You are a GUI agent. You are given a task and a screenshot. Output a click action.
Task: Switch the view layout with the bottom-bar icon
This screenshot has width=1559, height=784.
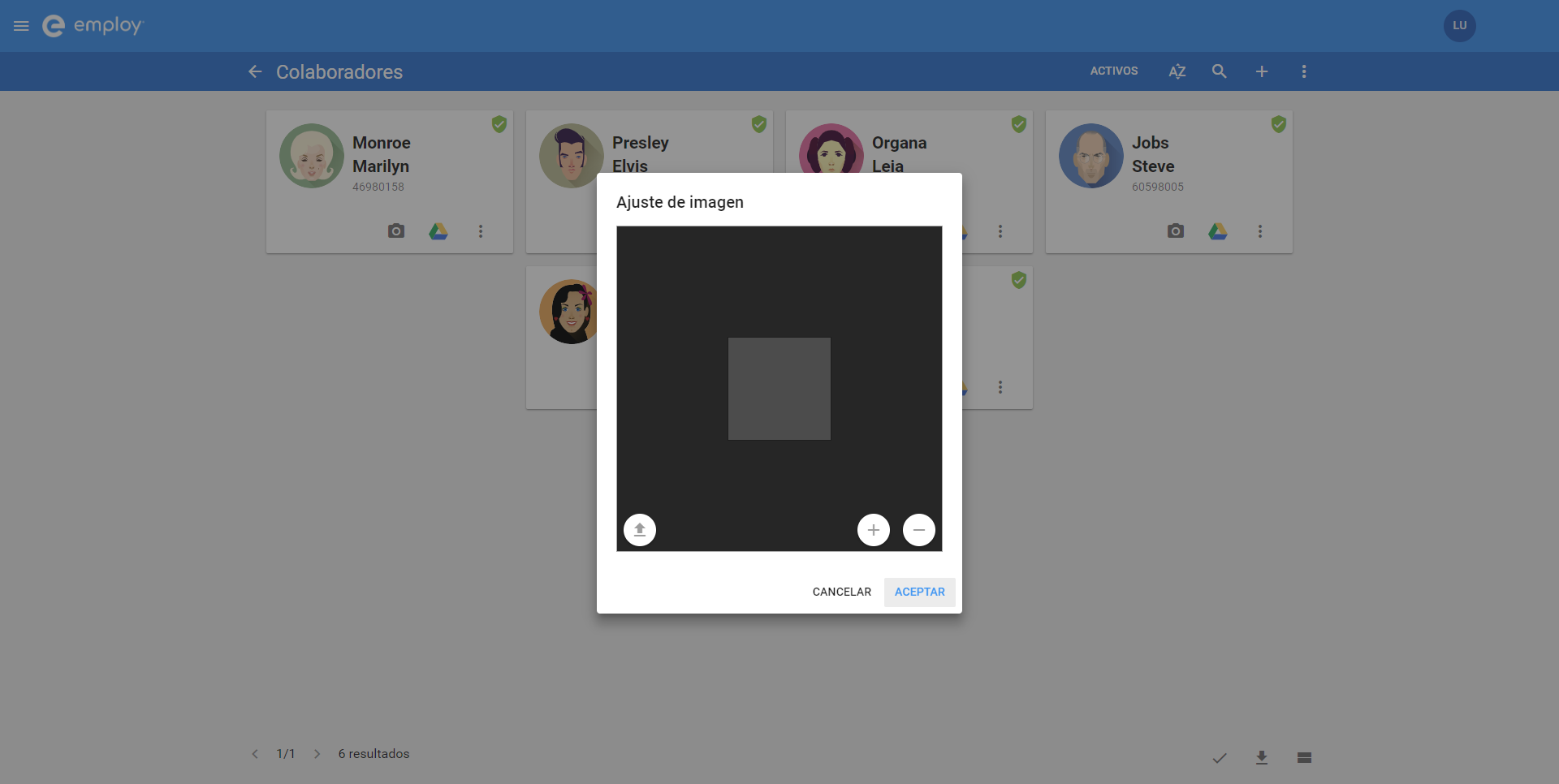(1304, 758)
